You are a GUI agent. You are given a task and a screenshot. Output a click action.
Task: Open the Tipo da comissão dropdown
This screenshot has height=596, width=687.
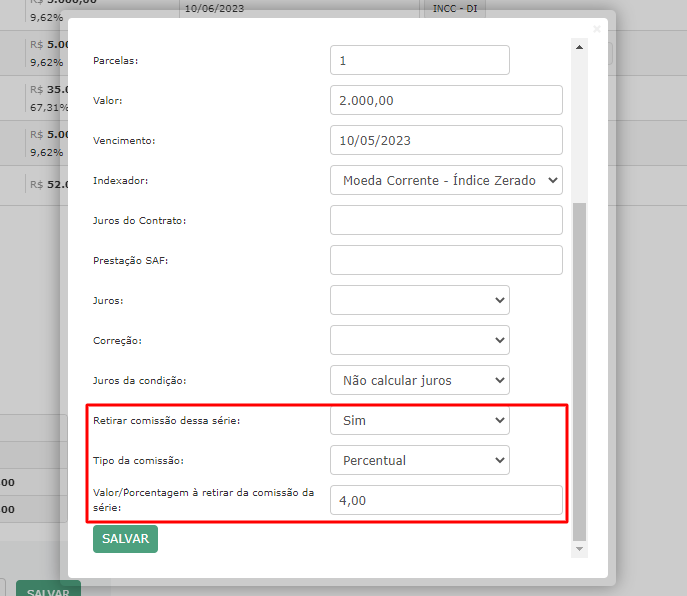point(420,460)
